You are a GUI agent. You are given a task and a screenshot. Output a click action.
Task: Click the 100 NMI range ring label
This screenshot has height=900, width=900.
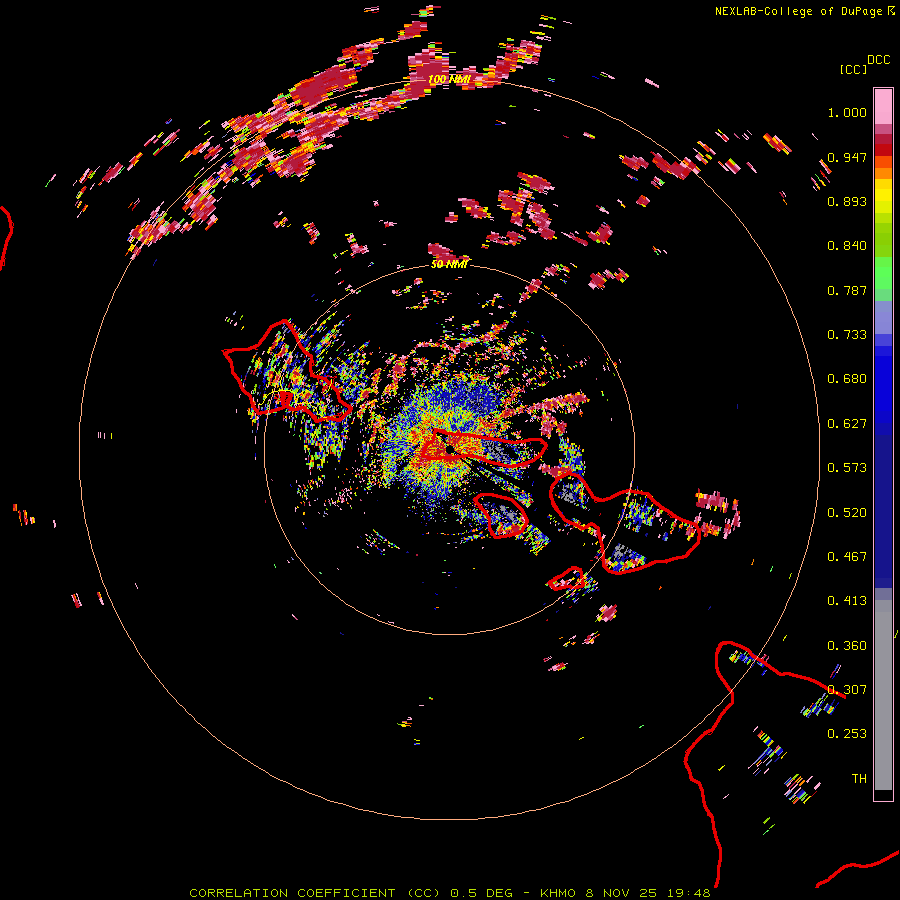449,79
